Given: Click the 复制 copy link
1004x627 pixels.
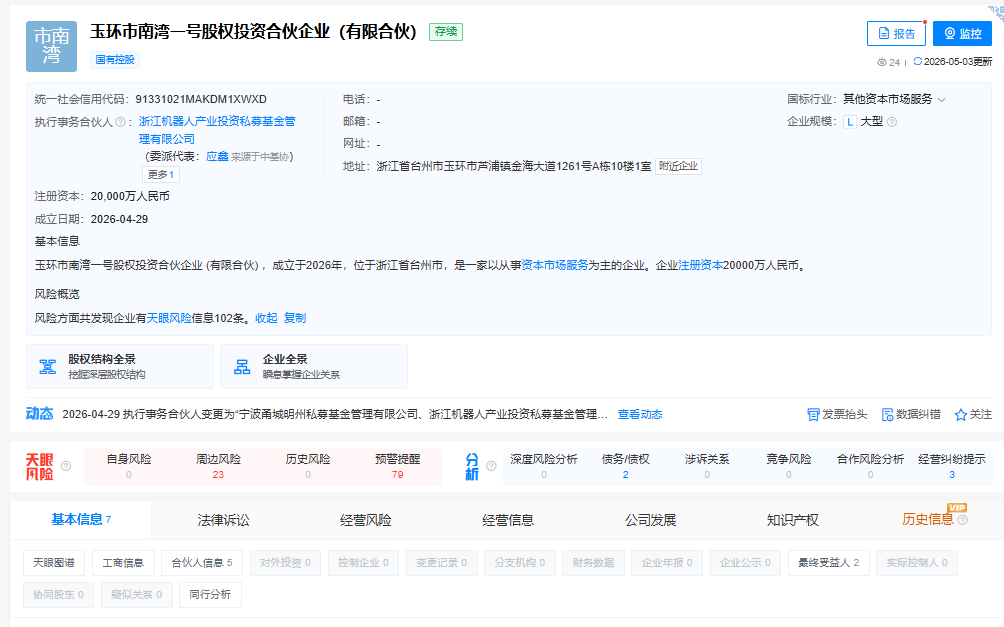Looking at the screenshot, I should (x=295, y=318).
